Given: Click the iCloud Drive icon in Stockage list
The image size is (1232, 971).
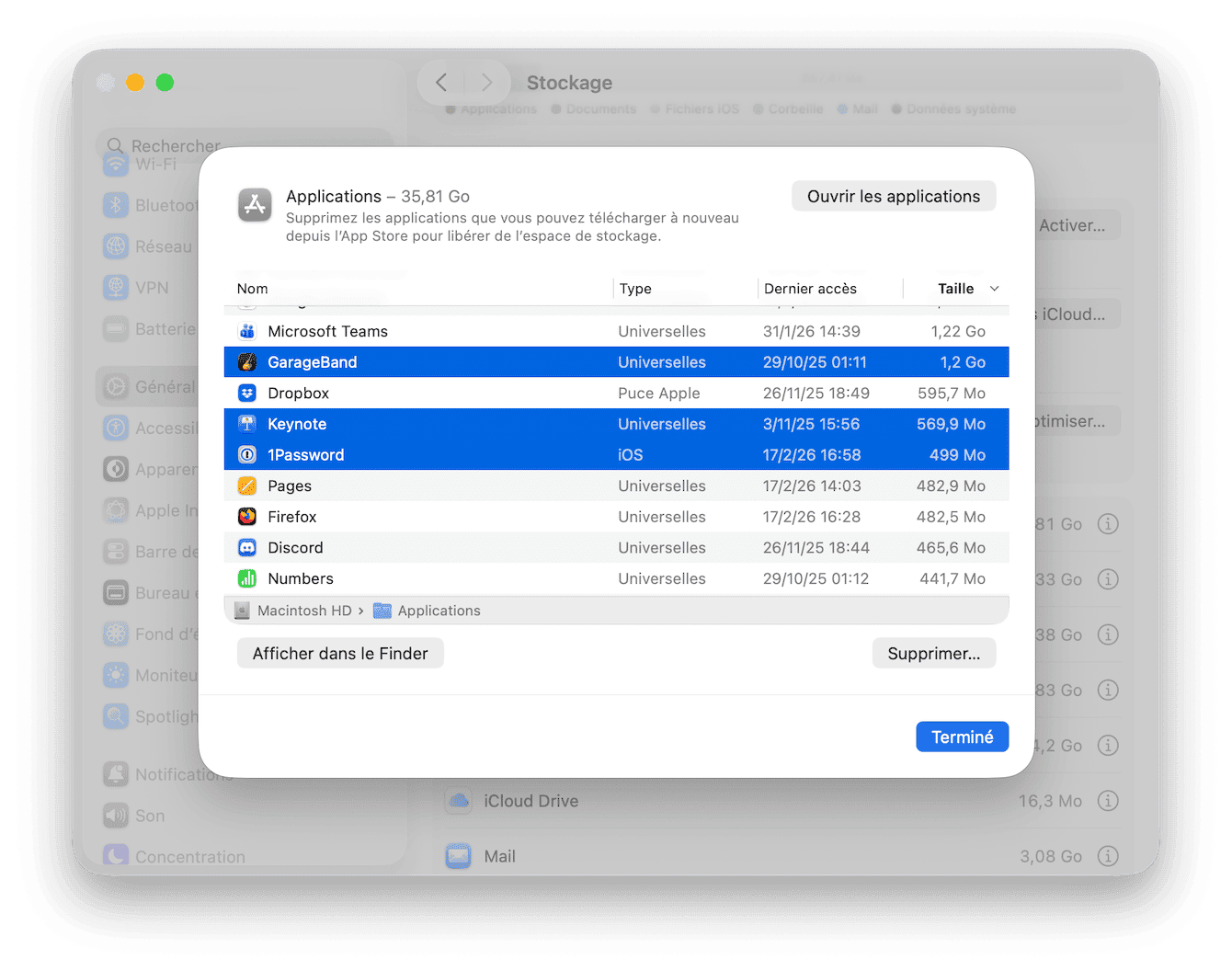Looking at the screenshot, I should coord(458,801).
